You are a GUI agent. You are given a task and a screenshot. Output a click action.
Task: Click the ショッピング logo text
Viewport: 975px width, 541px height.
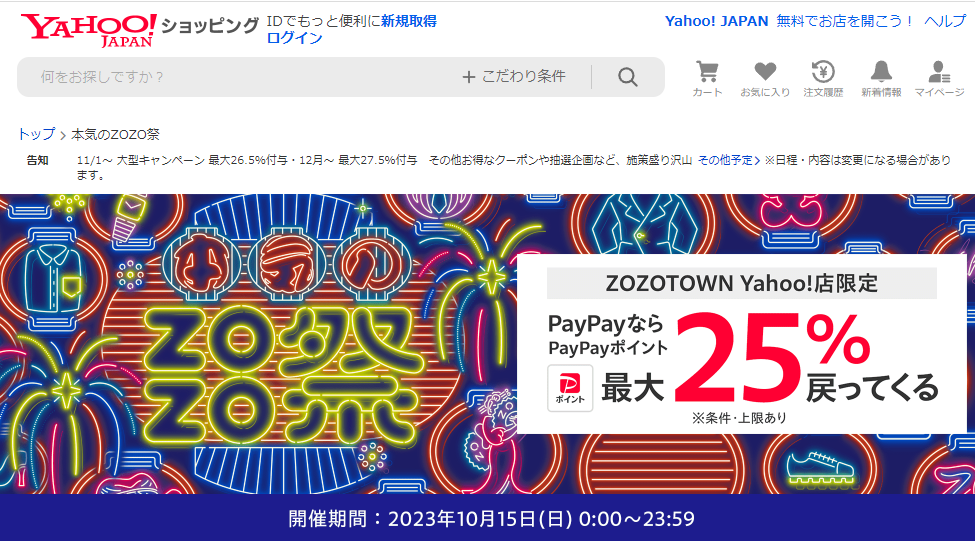click(x=210, y=25)
